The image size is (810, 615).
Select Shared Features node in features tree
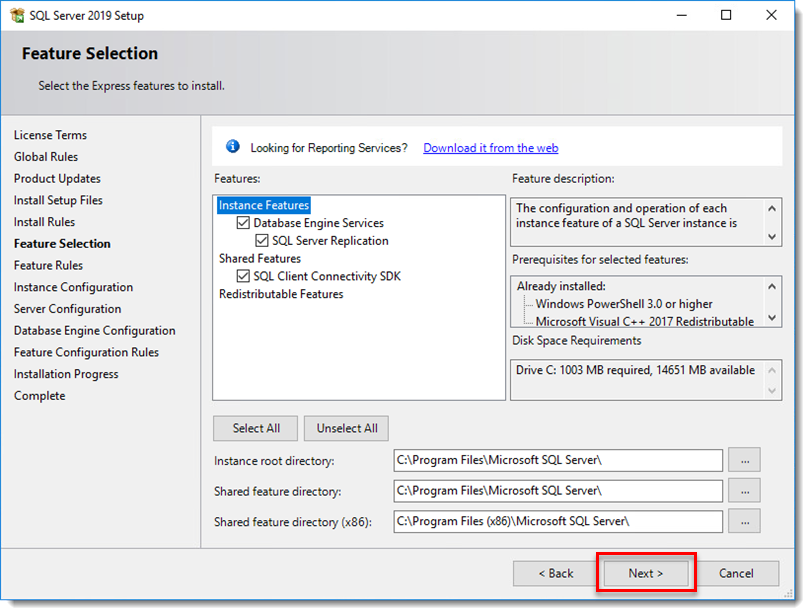(x=259, y=258)
